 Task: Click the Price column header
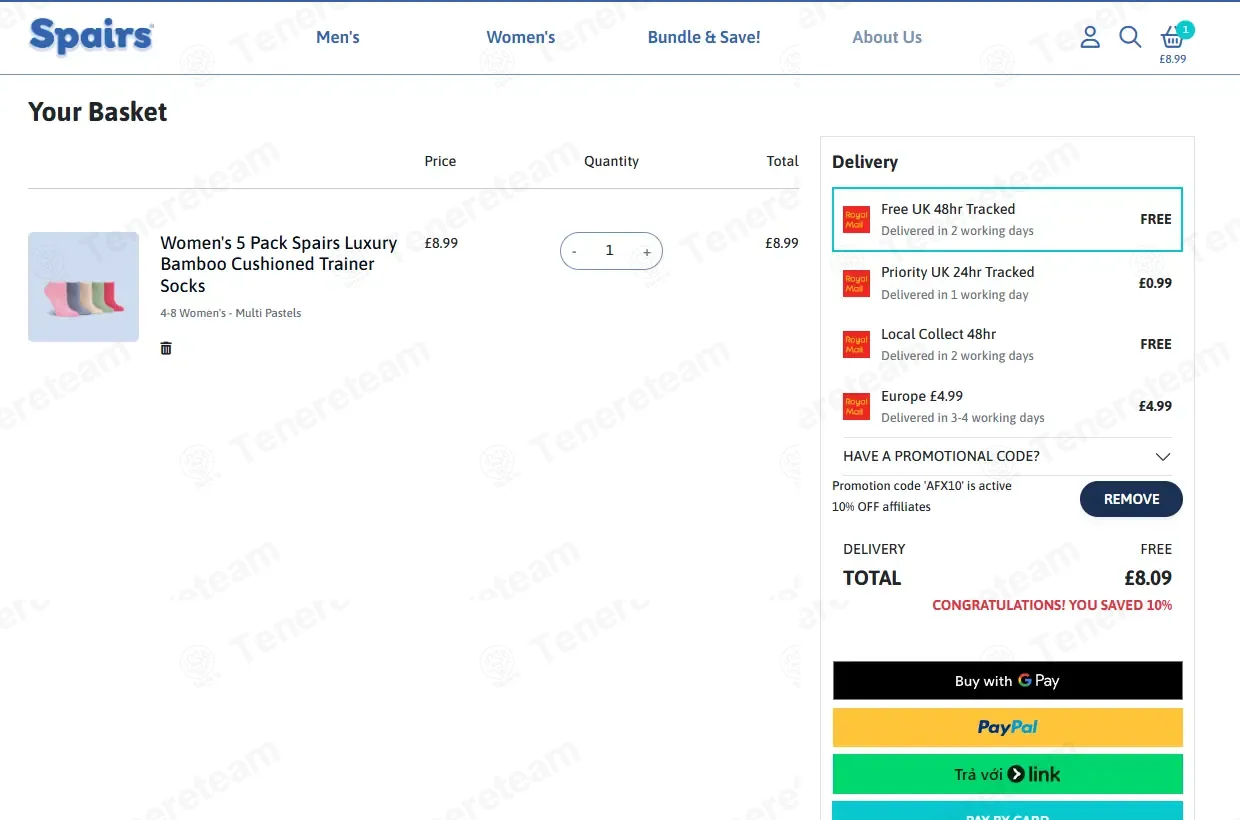click(x=440, y=161)
